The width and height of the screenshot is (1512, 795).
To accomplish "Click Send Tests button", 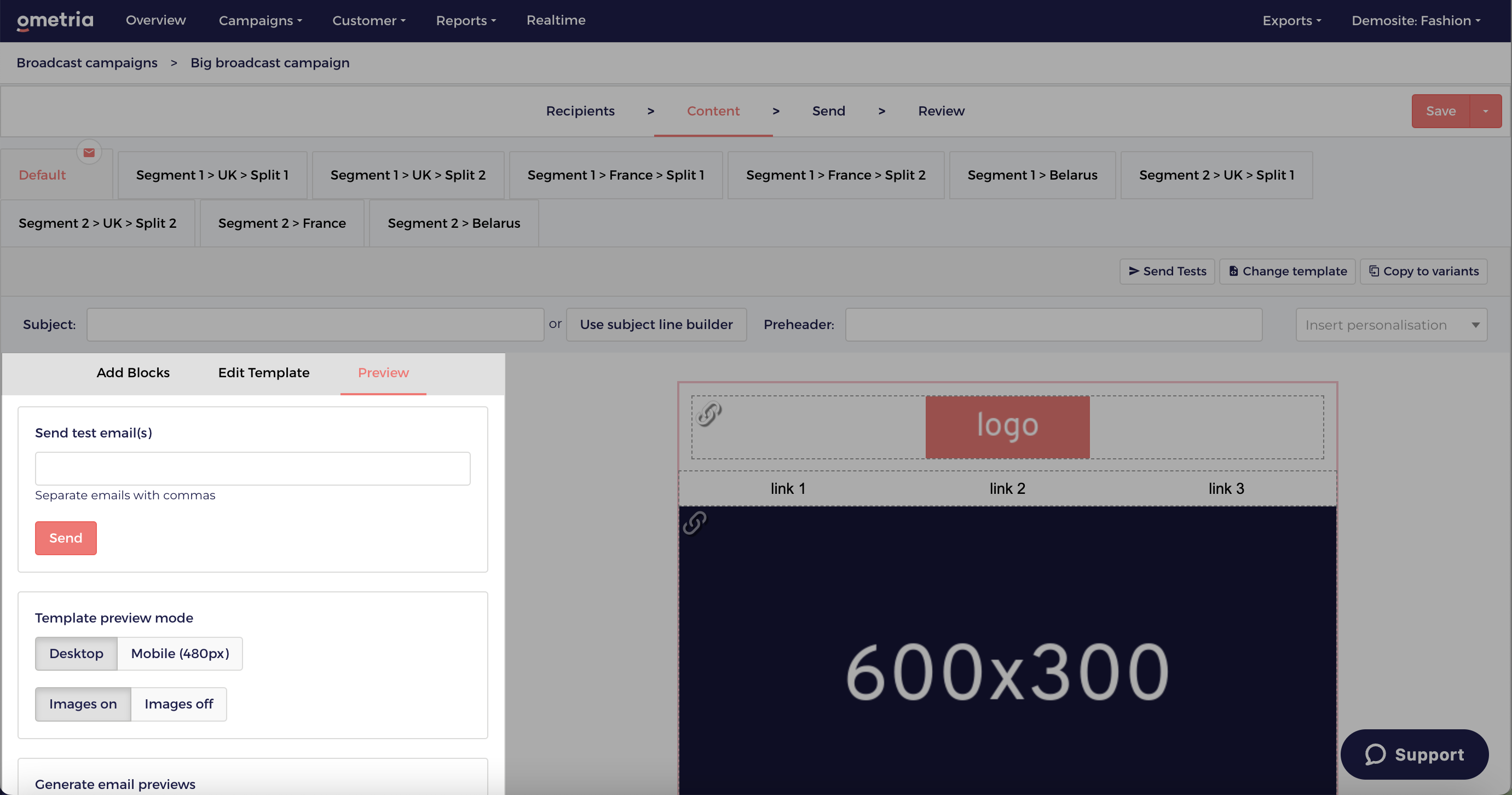I will tap(1167, 271).
